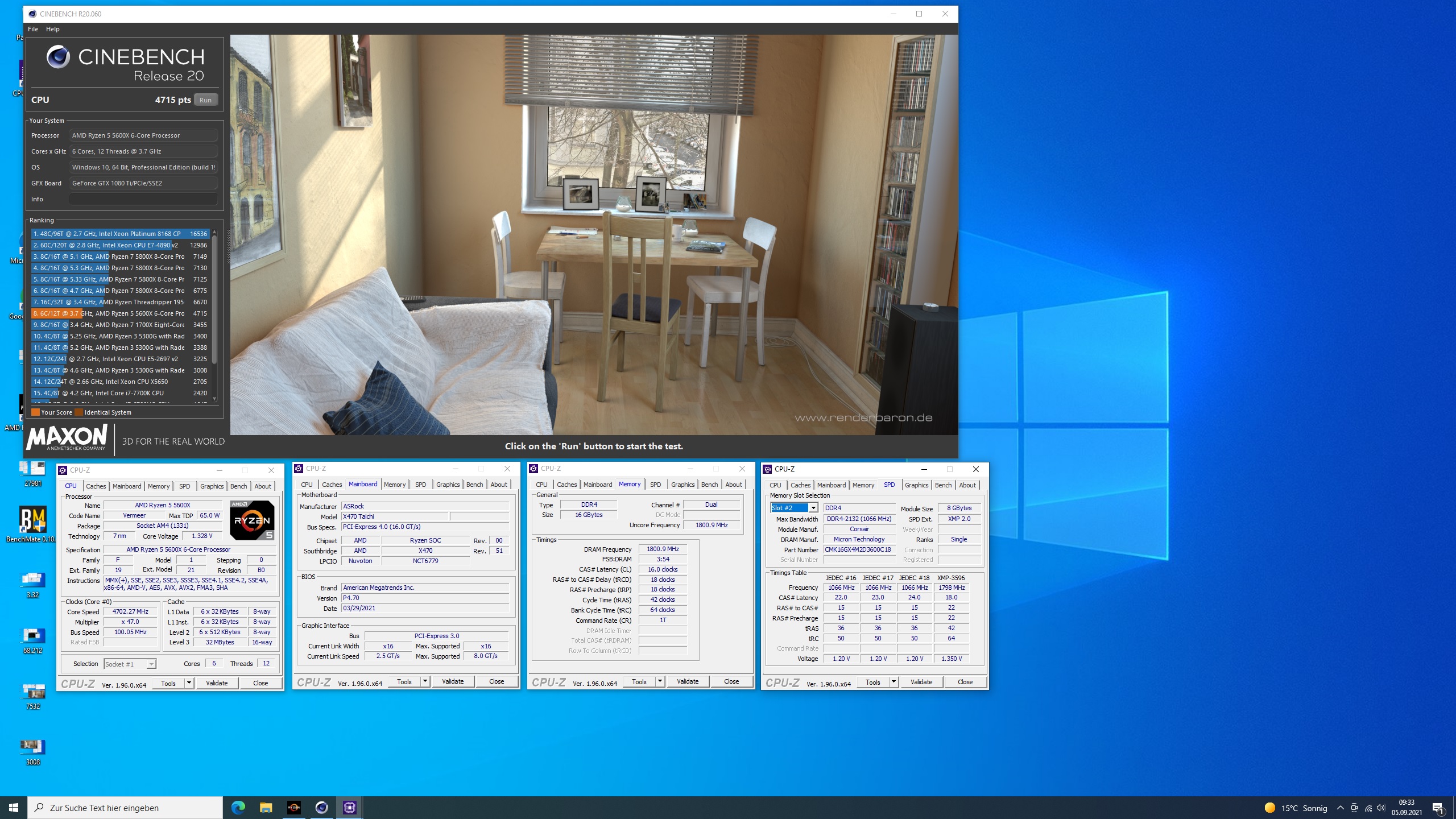Click Run to start the CPU test
Viewport: 1456px width, 819px height.
coord(205,100)
